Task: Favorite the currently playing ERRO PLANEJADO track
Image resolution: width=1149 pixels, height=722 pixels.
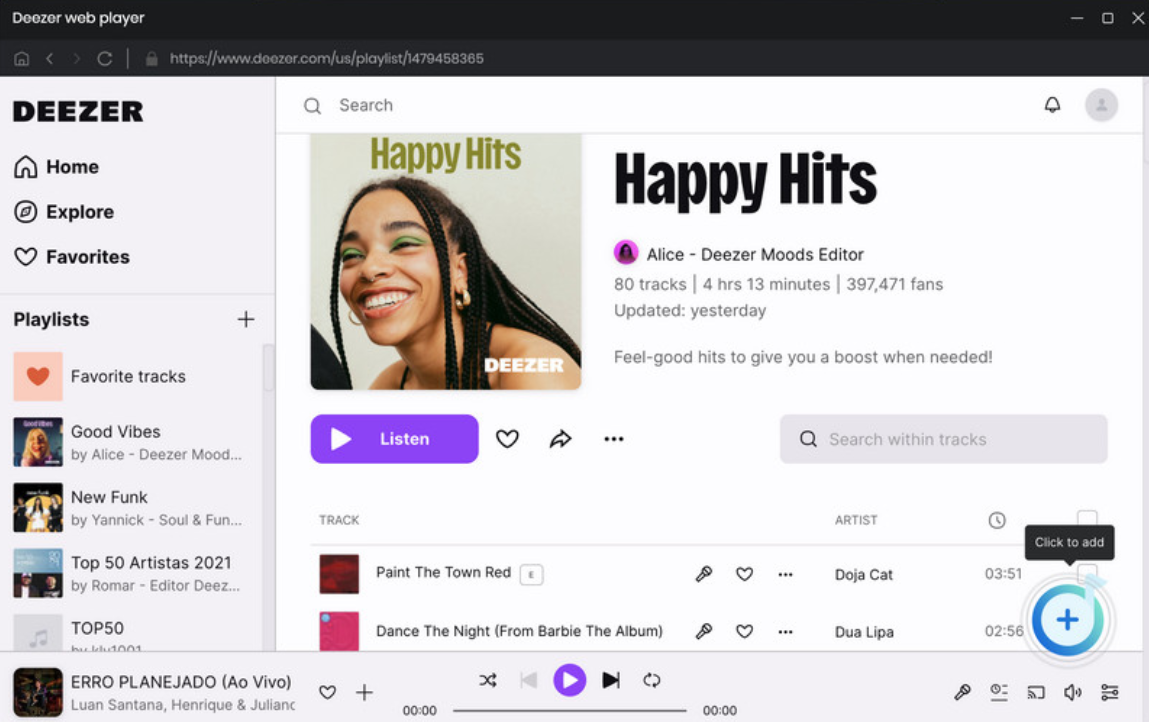Action: pyautogui.click(x=328, y=692)
